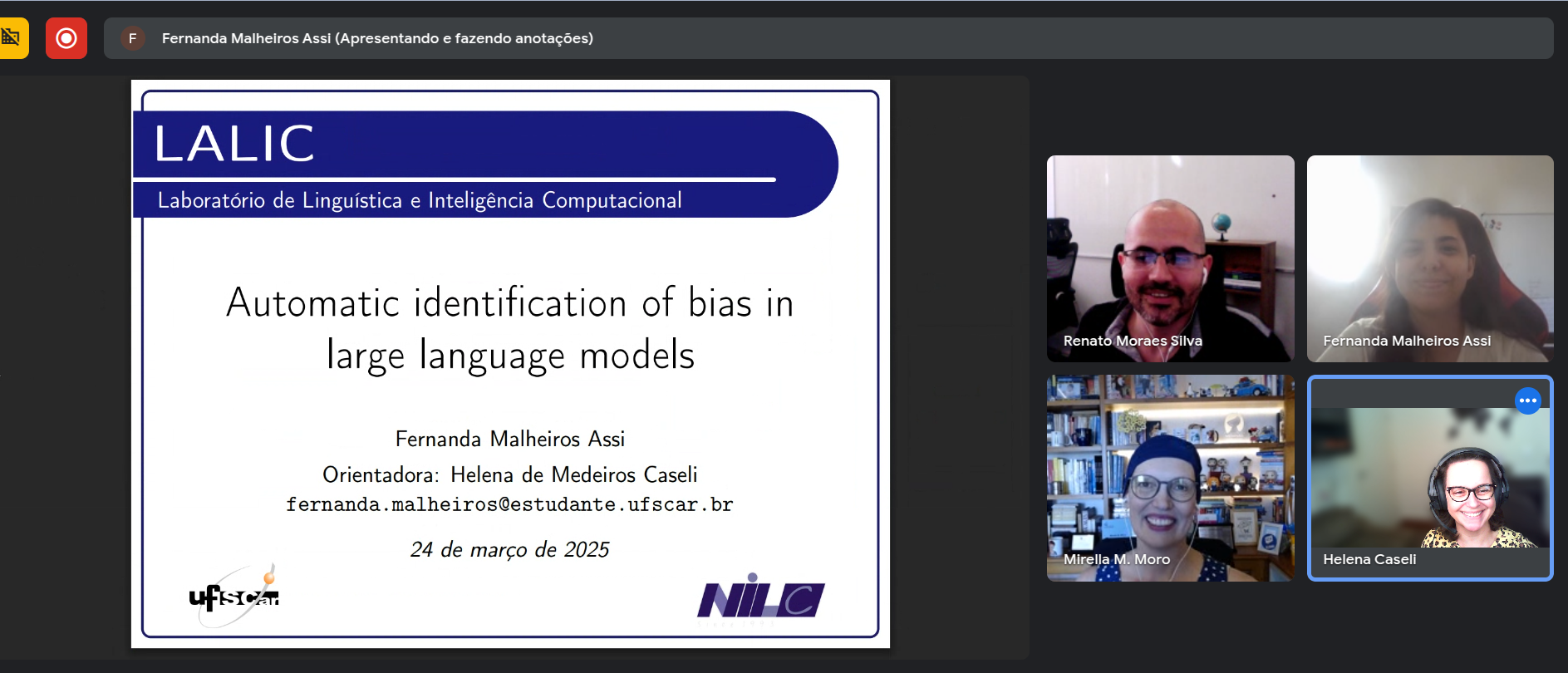The height and width of the screenshot is (673, 1568).
Task: Click the red recording indicator icon
Action: tap(66, 38)
